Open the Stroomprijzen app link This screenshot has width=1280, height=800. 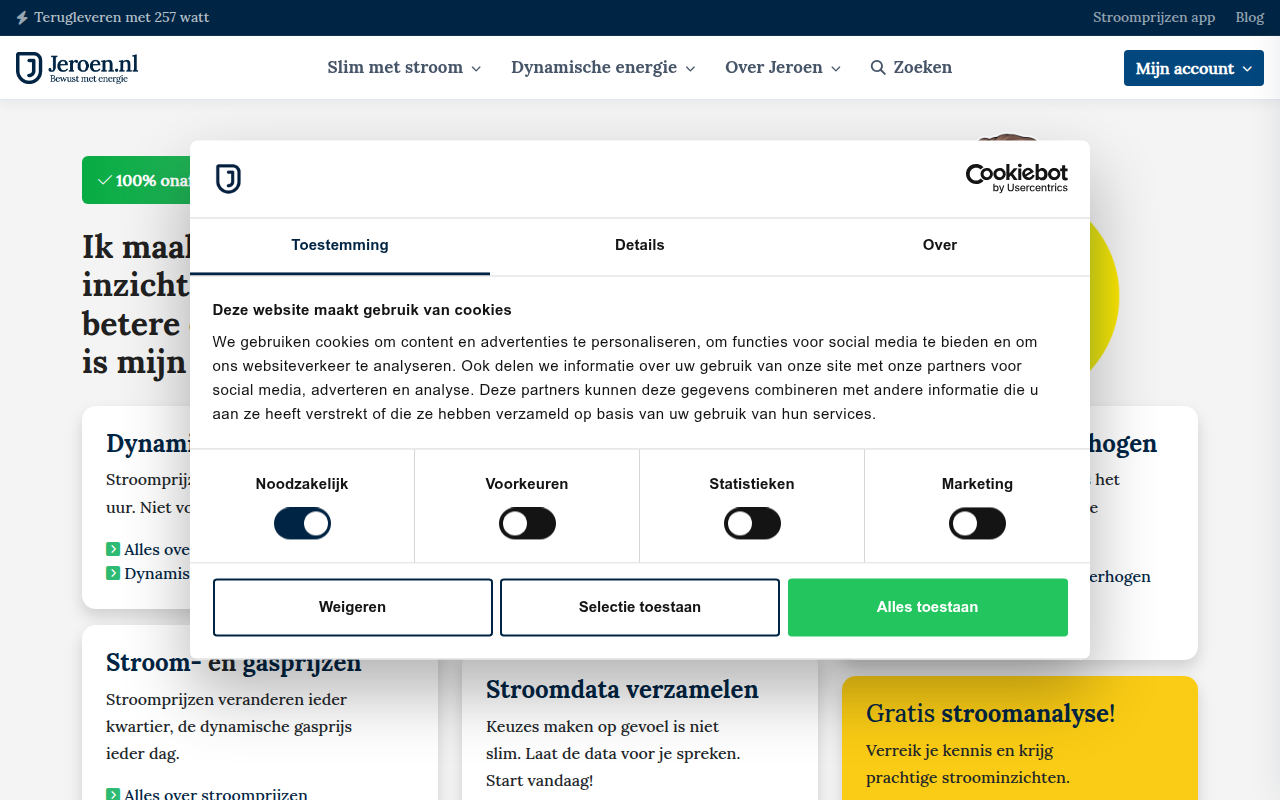[1154, 18]
